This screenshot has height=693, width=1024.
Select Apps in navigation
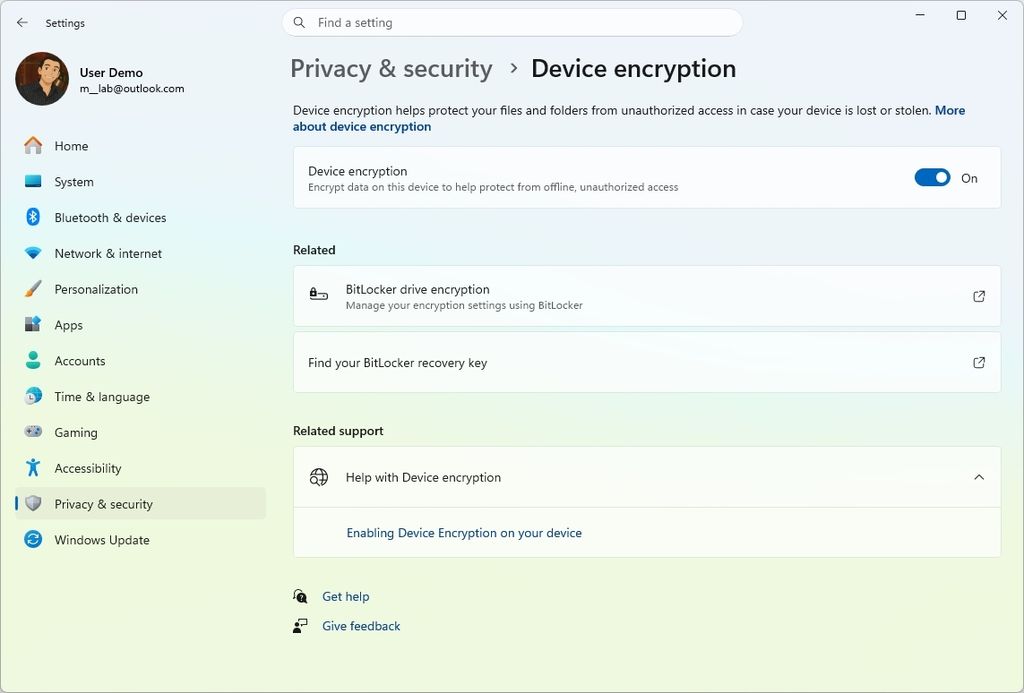coord(140,325)
